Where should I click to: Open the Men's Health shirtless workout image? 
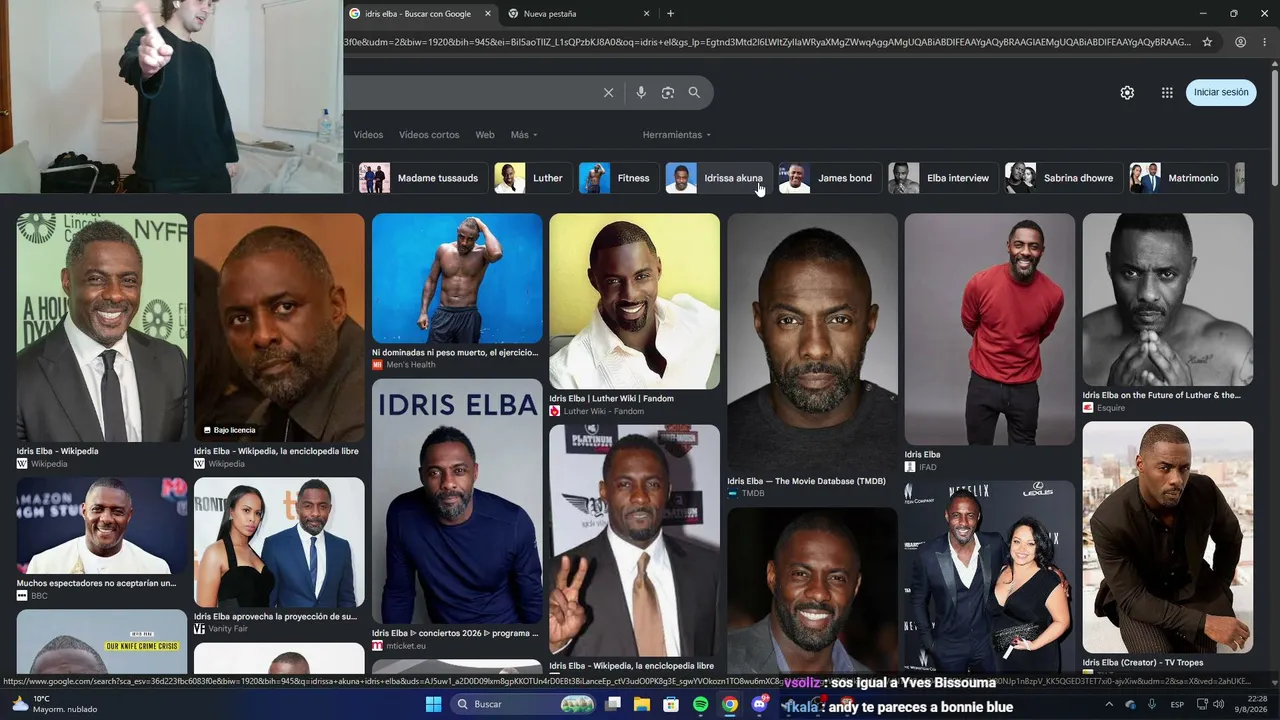pyautogui.click(x=457, y=278)
